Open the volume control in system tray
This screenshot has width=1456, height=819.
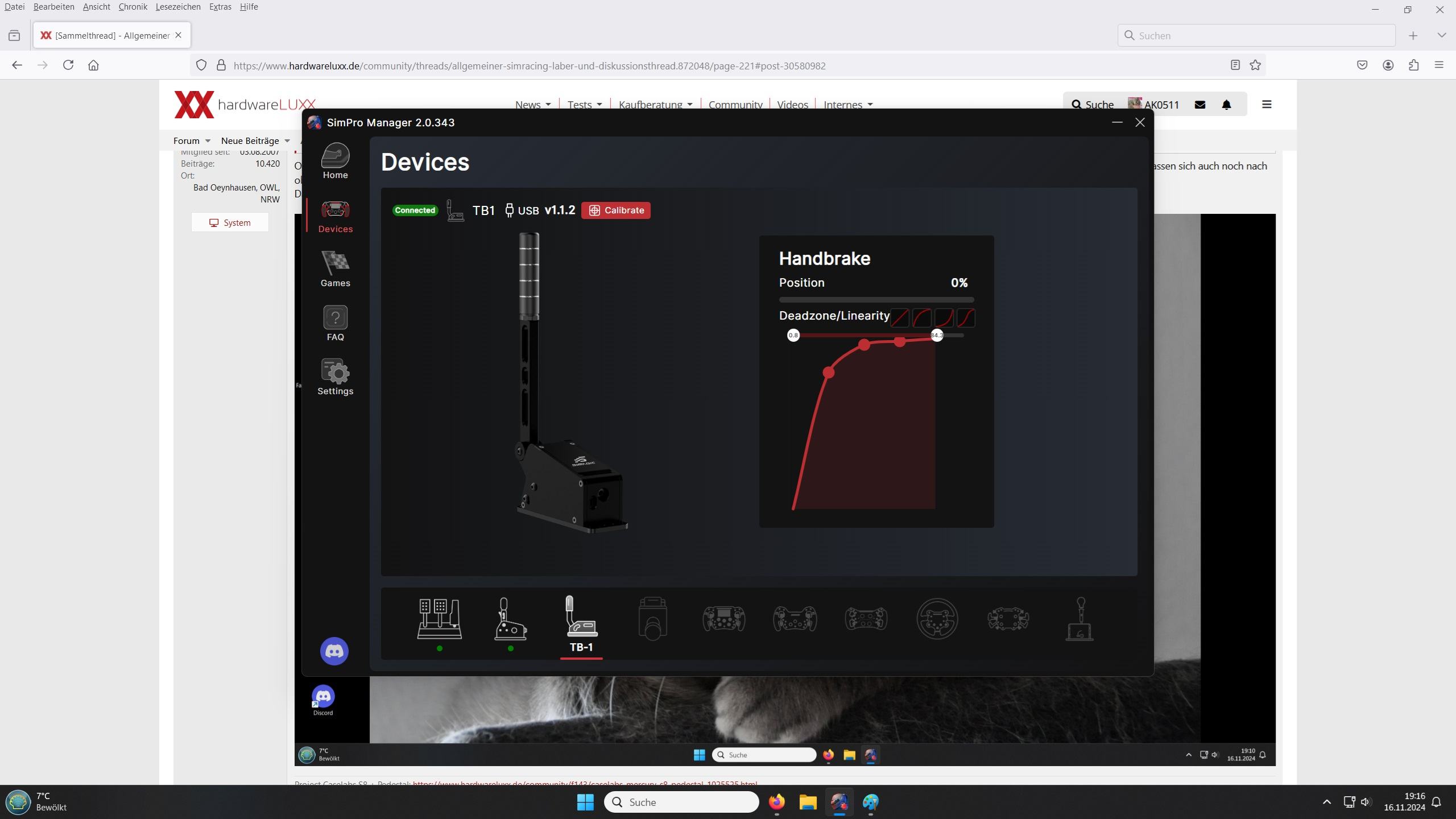click(1366, 802)
